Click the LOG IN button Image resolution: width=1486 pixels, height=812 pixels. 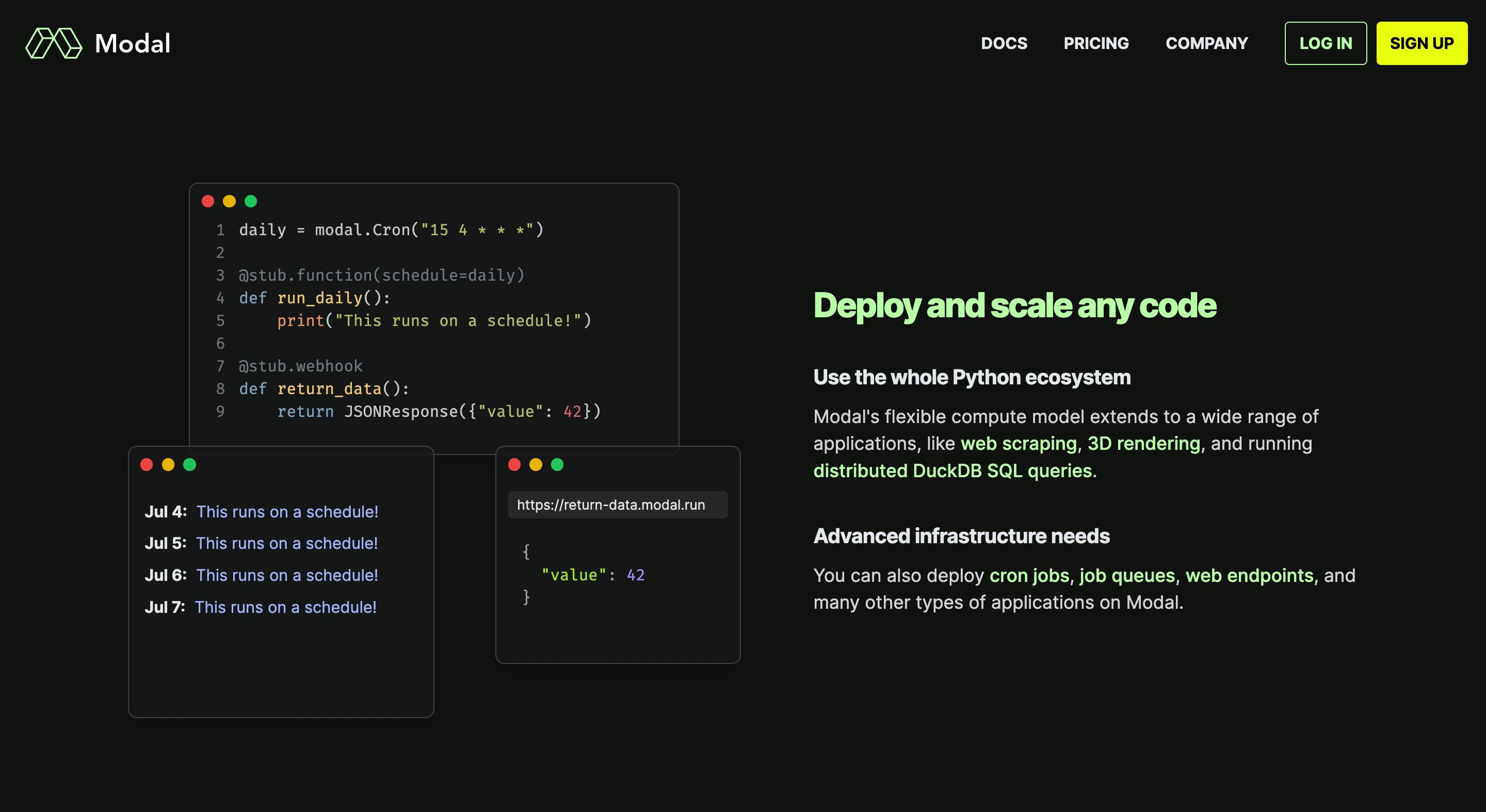pos(1326,43)
